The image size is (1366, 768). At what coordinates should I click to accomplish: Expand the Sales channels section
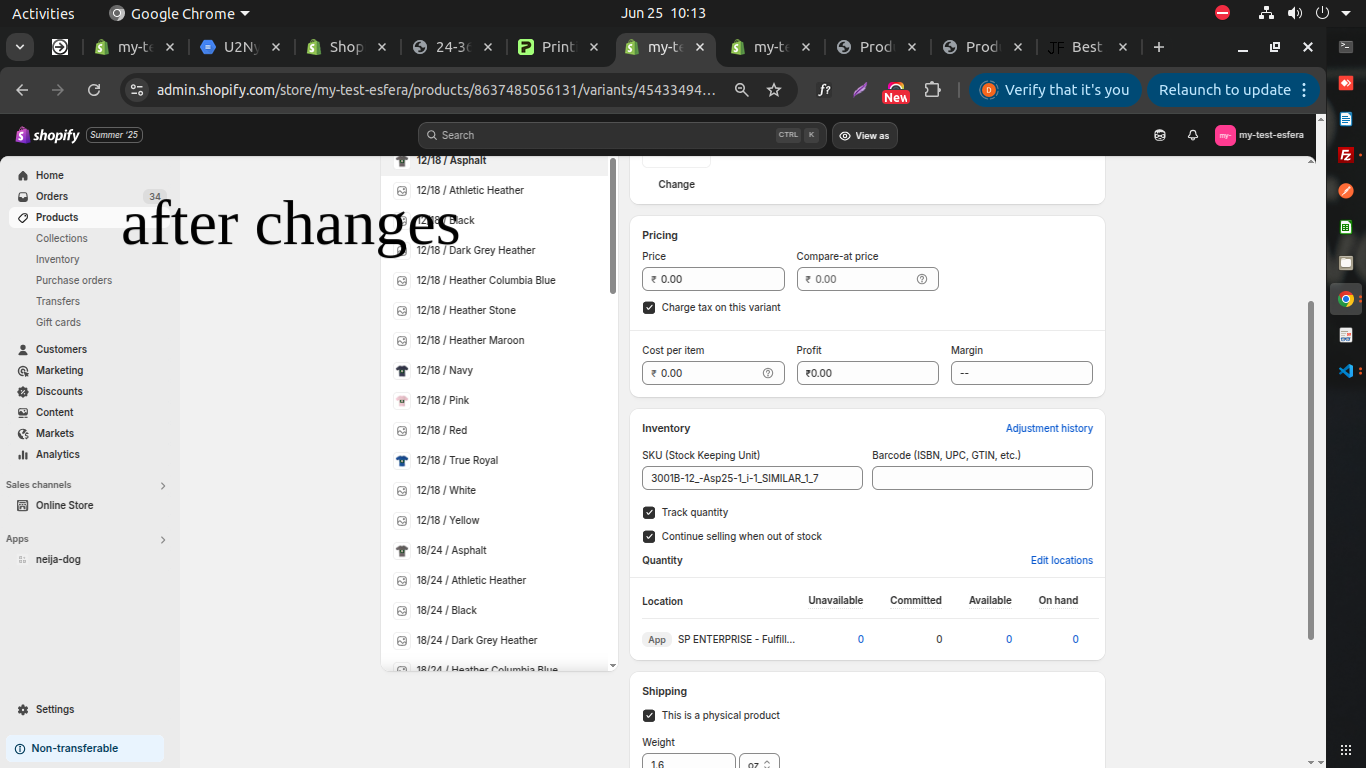[163, 485]
